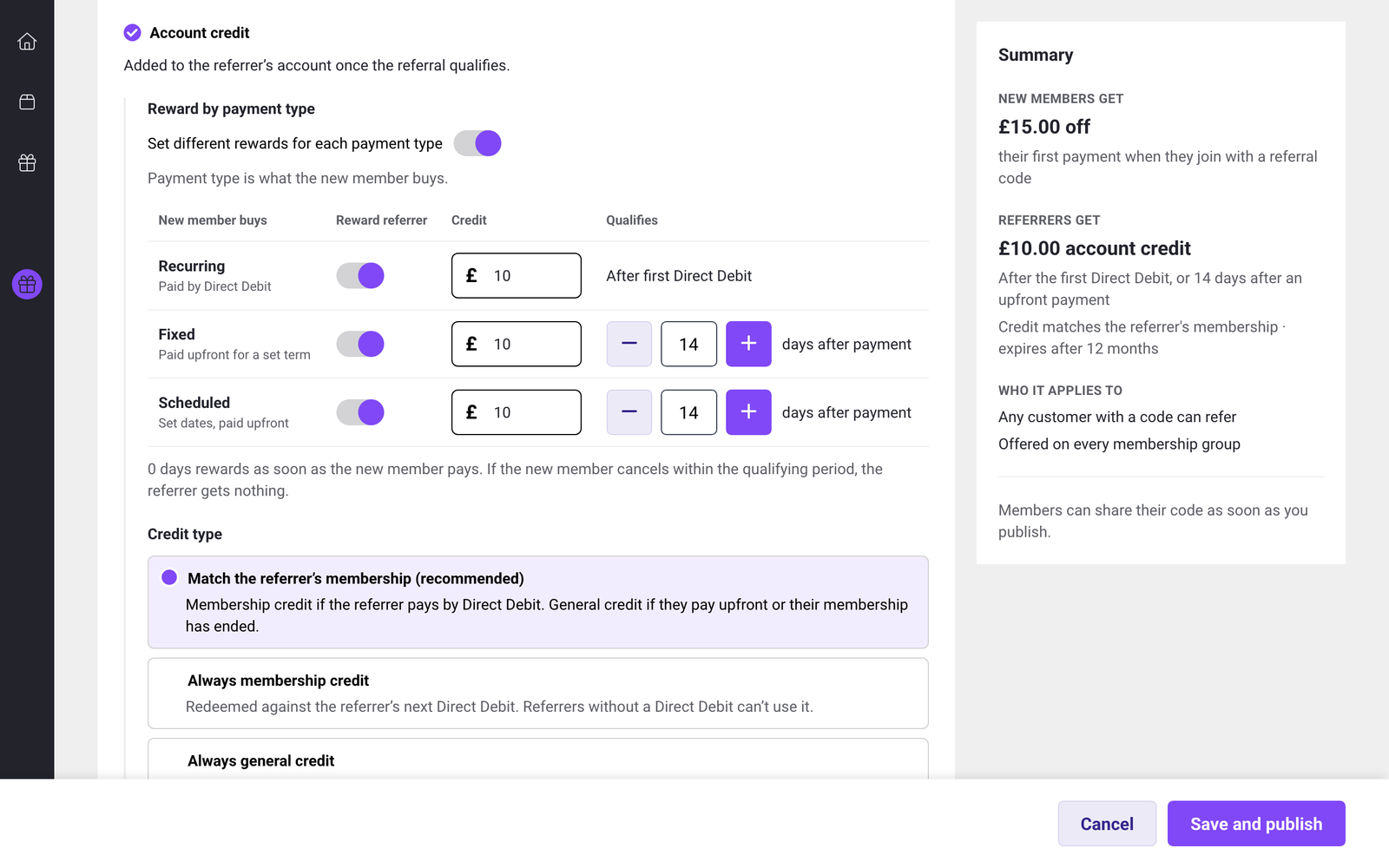This screenshot has height=868, width=1389.
Task: Select the highlighted purple gift sidebar icon
Action: 27,284
